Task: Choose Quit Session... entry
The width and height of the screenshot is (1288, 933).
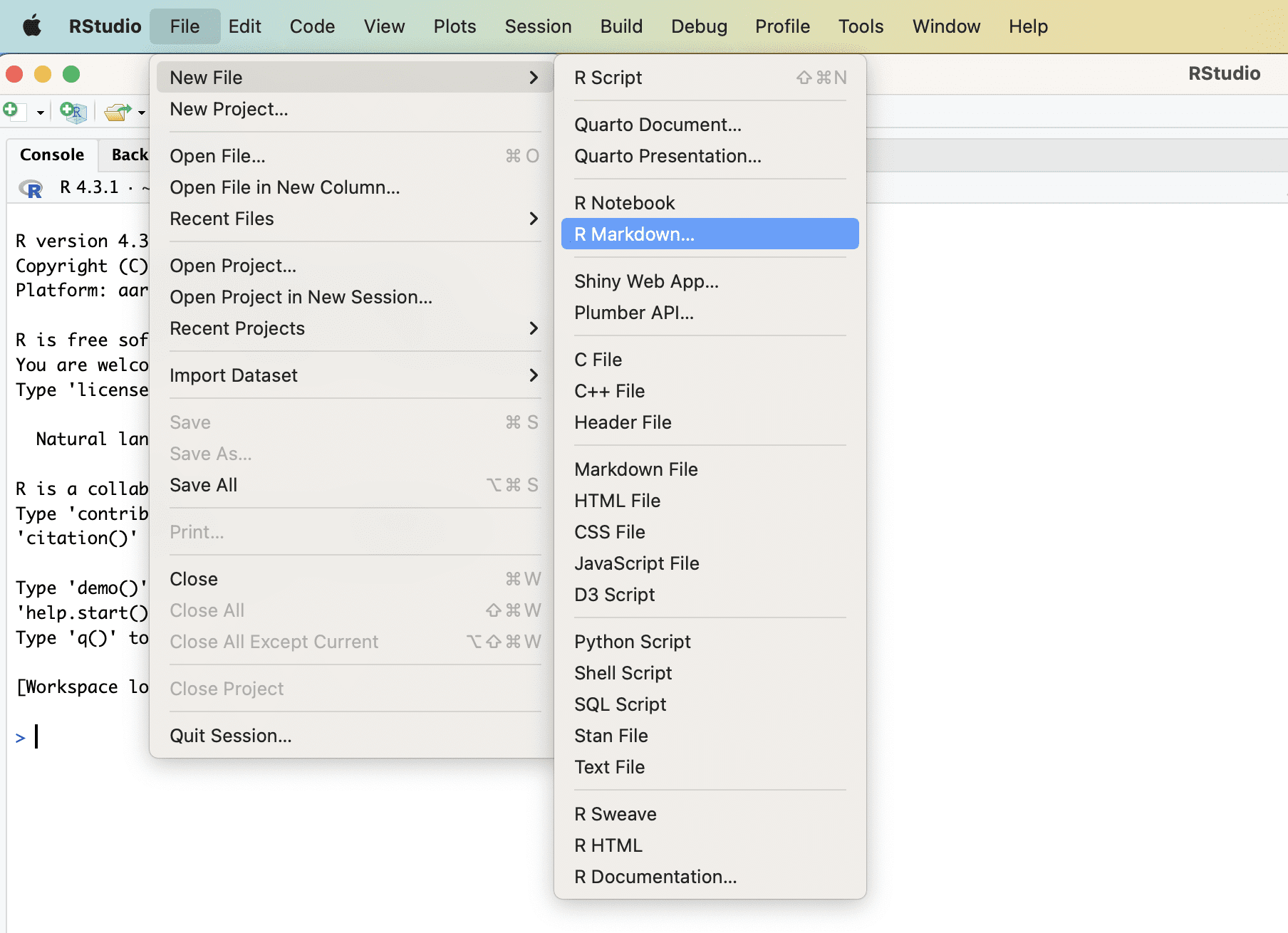Action: (354, 736)
